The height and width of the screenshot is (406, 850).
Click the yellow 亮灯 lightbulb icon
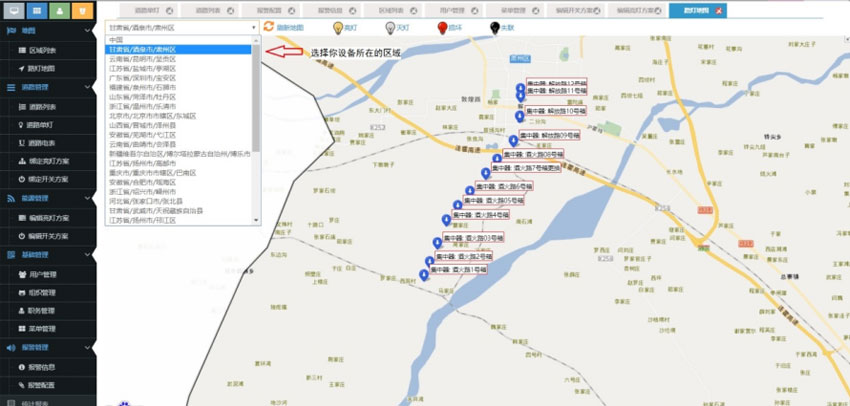pyautogui.click(x=338, y=25)
